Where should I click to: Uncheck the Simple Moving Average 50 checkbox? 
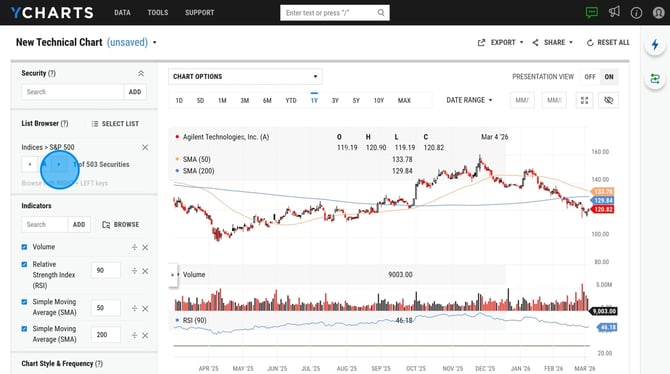[x=24, y=302]
